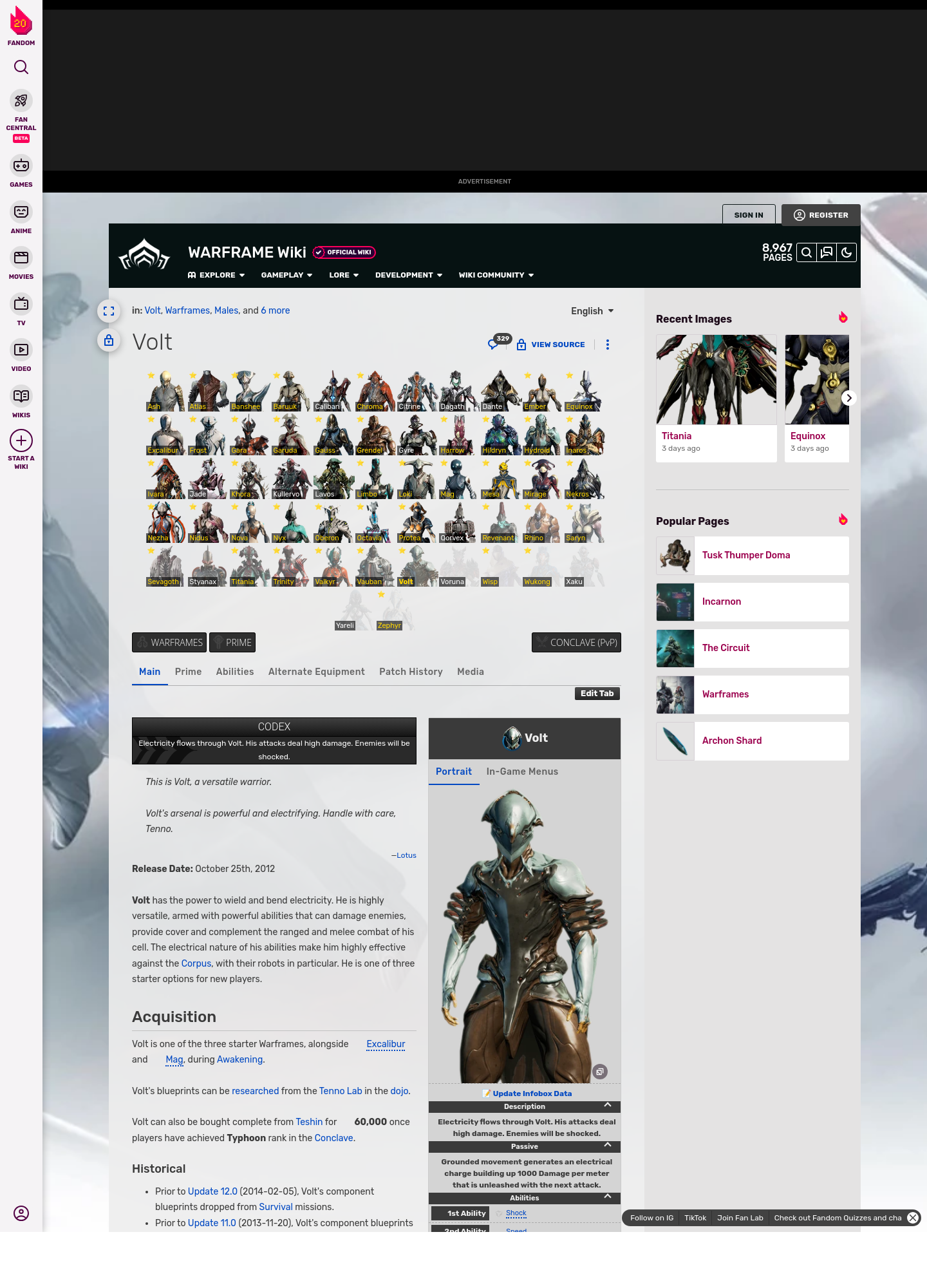927x1288 pixels.
Task: Open the TV section icon
Action: pyautogui.click(x=21, y=304)
